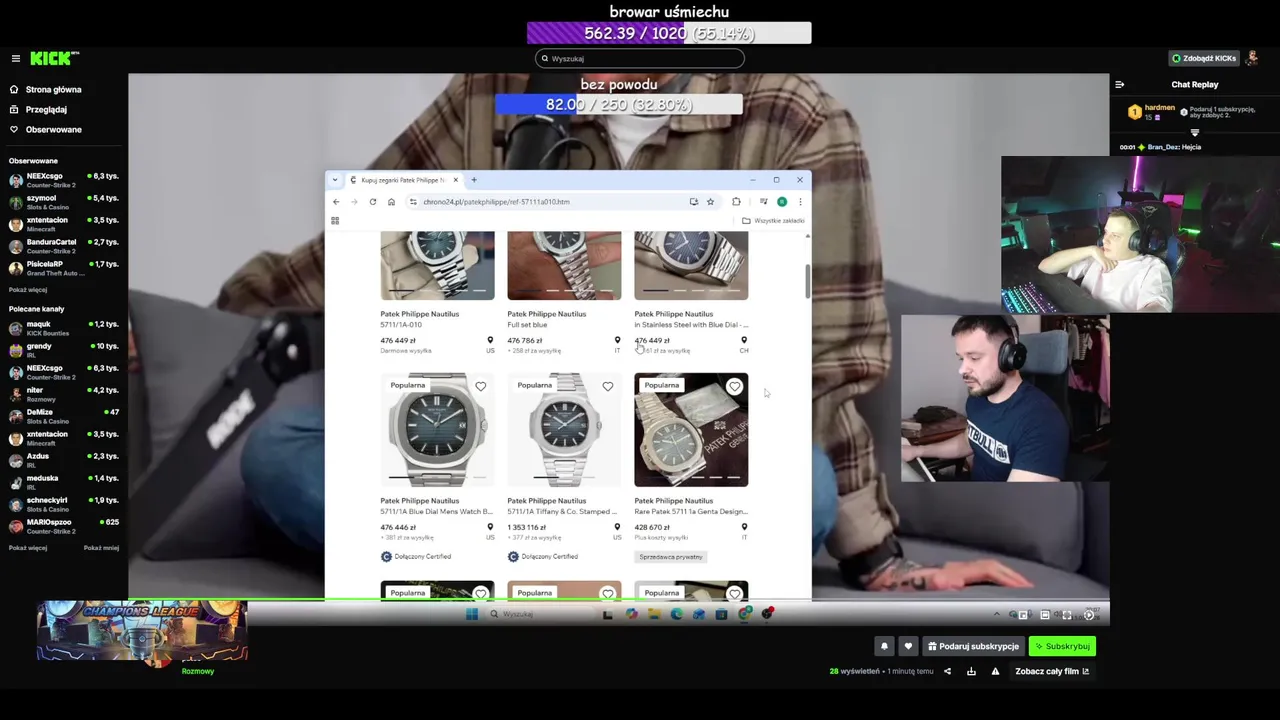Report clip with warning icon
This screenshot has width=1280, height=720.
[995, 671]
